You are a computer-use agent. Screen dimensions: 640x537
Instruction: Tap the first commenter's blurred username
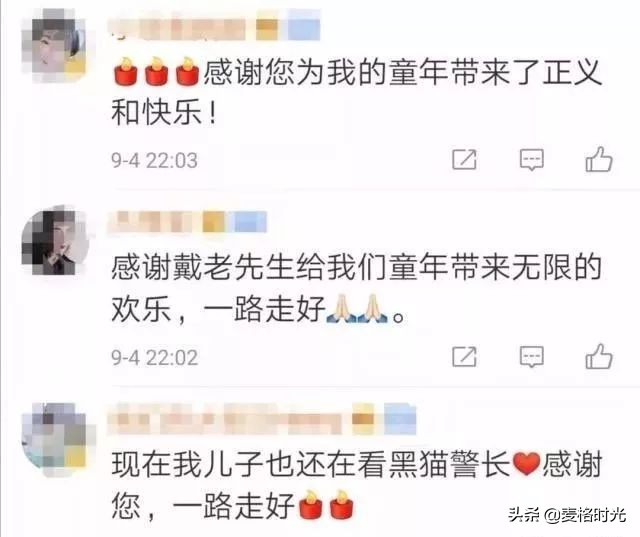pos(178,28)
